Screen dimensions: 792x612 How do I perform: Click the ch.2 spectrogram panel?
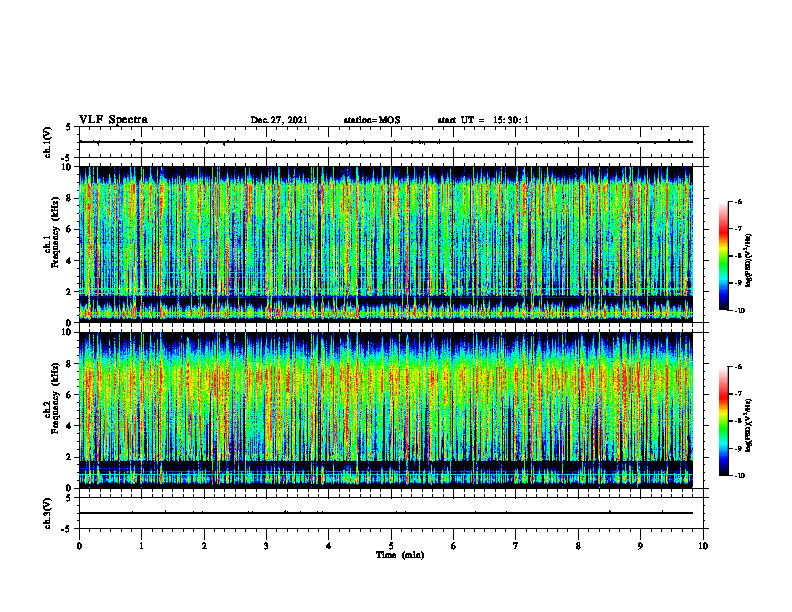coord(386,410)
